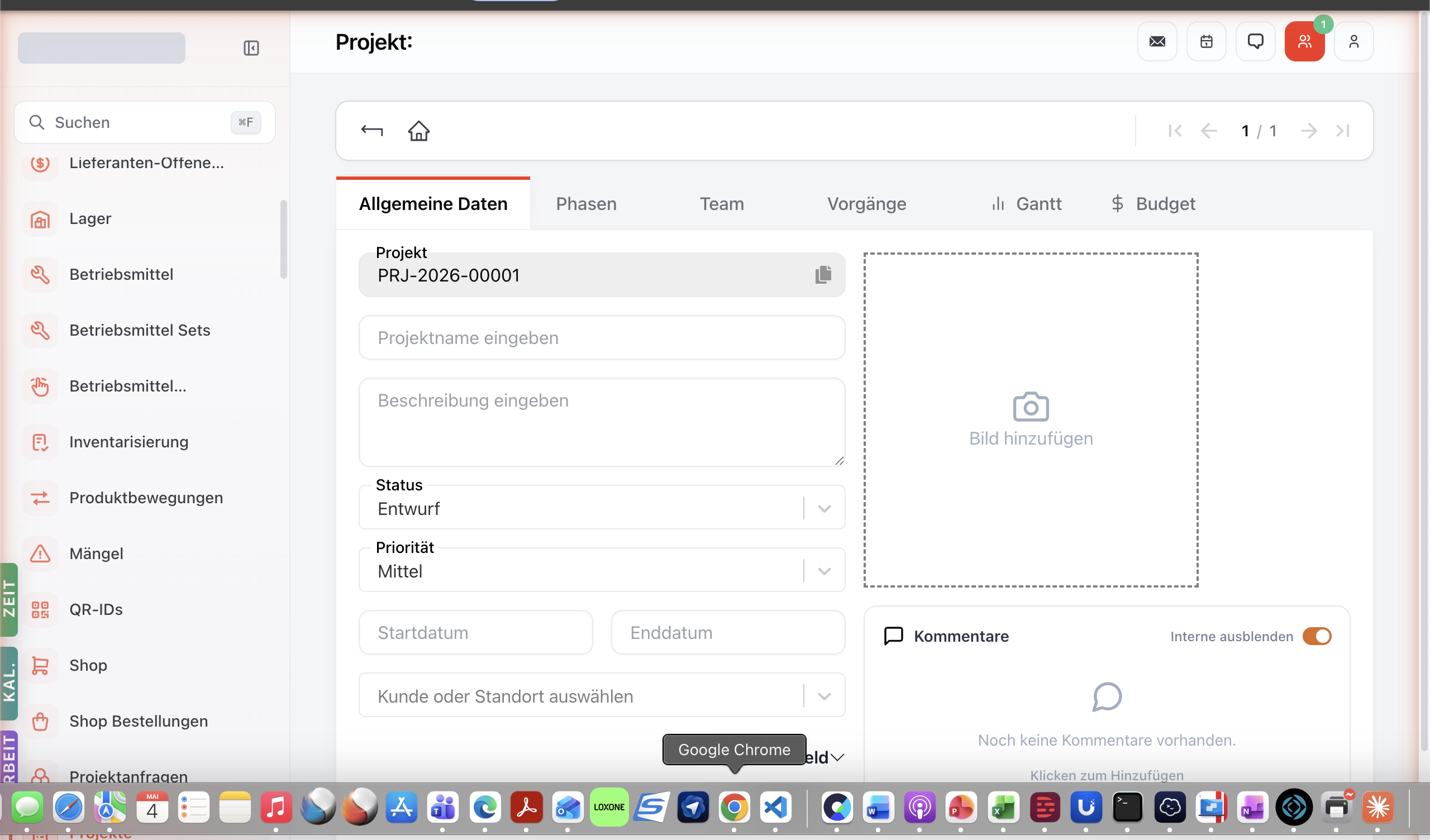Switch to Phasen tab
Viewport: 1430px width, 840px height.
point(586,204)
